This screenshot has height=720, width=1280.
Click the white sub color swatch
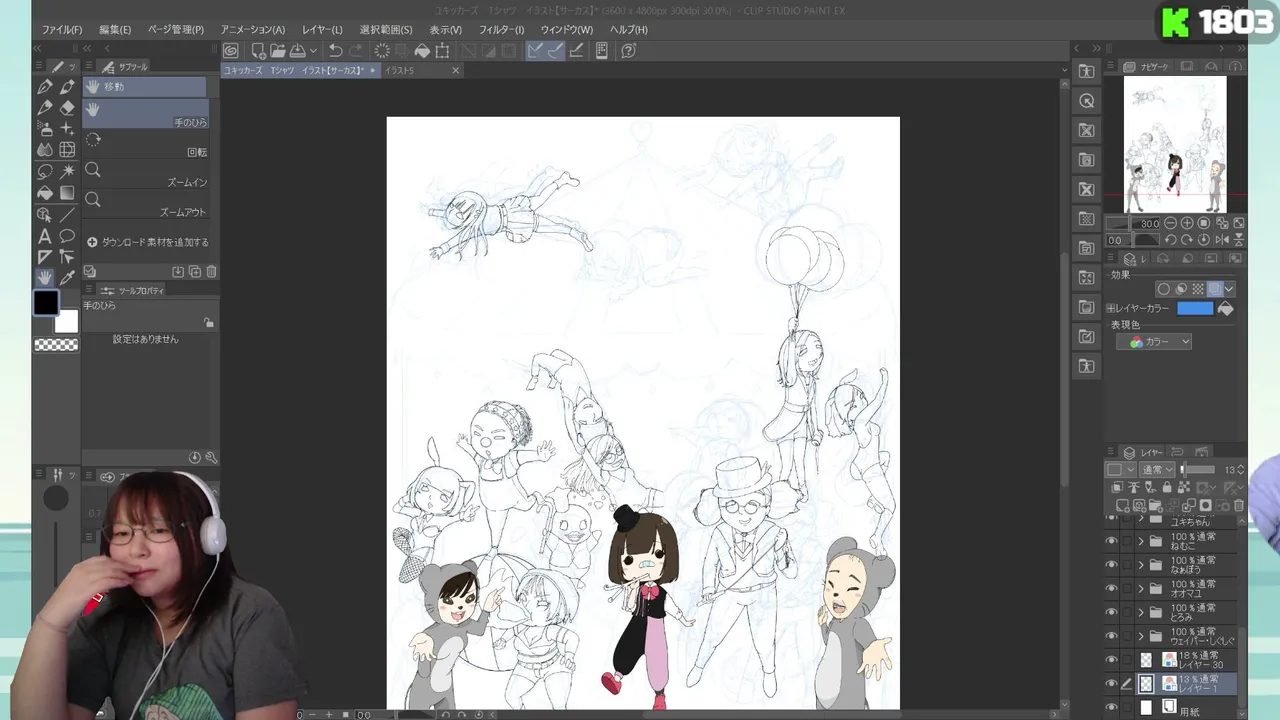66,322
